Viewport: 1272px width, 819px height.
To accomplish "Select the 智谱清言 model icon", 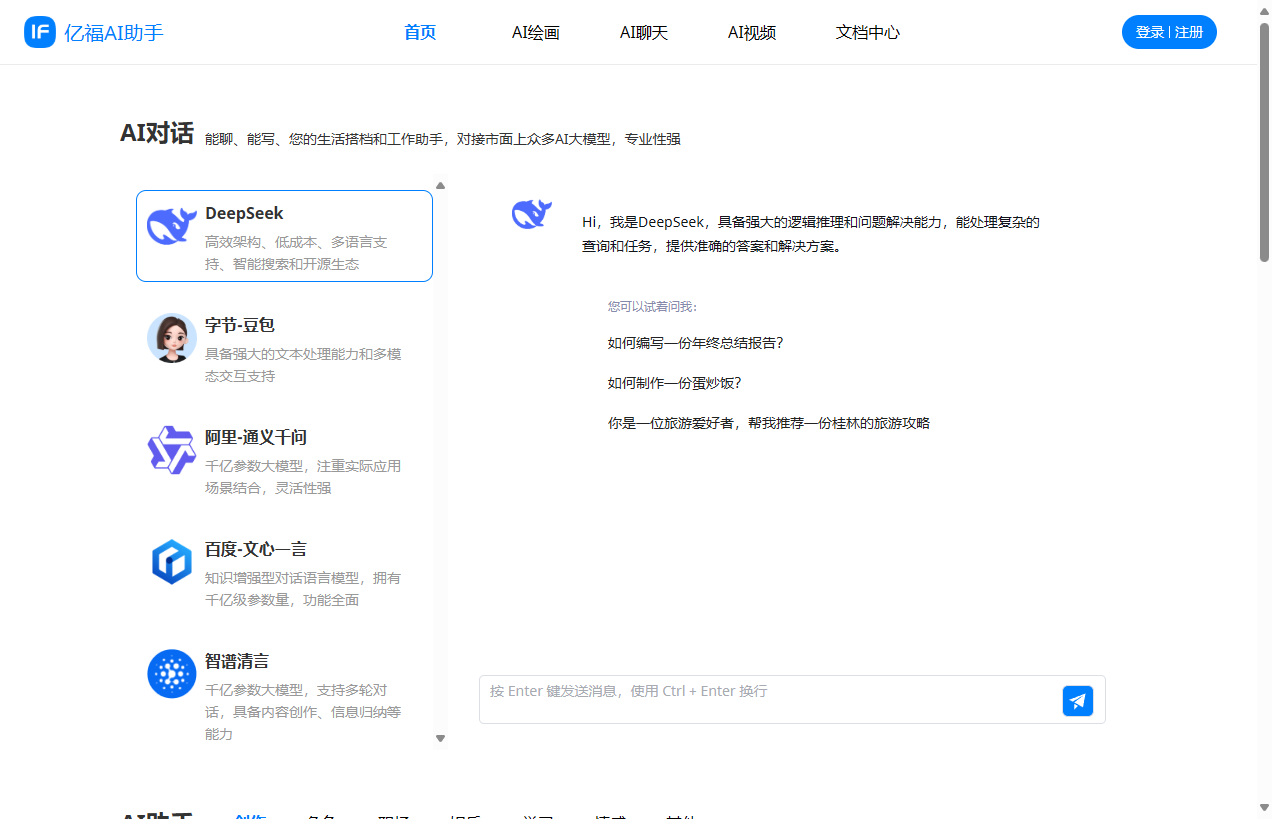I will 171,673.
